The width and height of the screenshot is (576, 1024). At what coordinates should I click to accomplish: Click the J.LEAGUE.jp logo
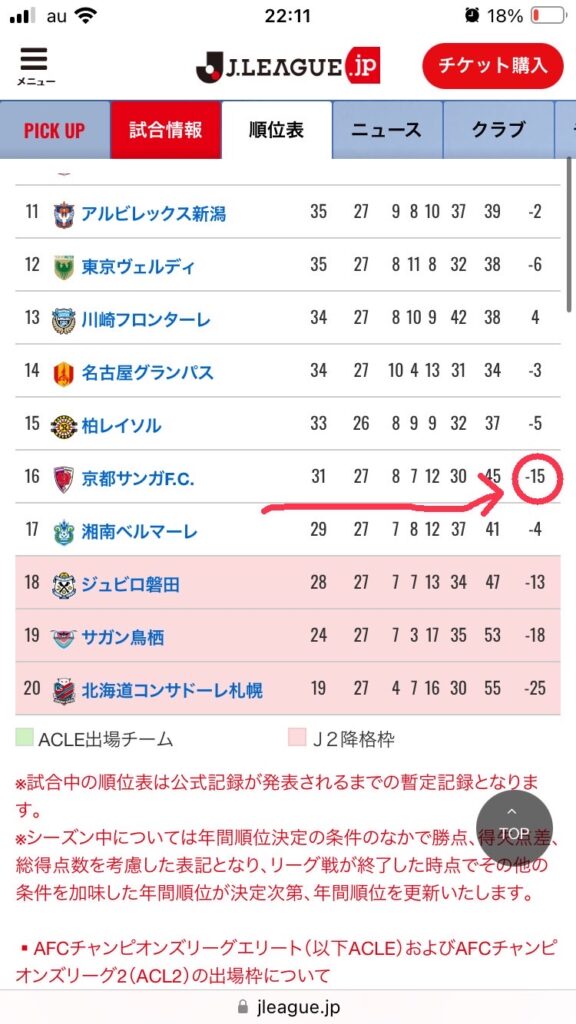pos(288,67)
